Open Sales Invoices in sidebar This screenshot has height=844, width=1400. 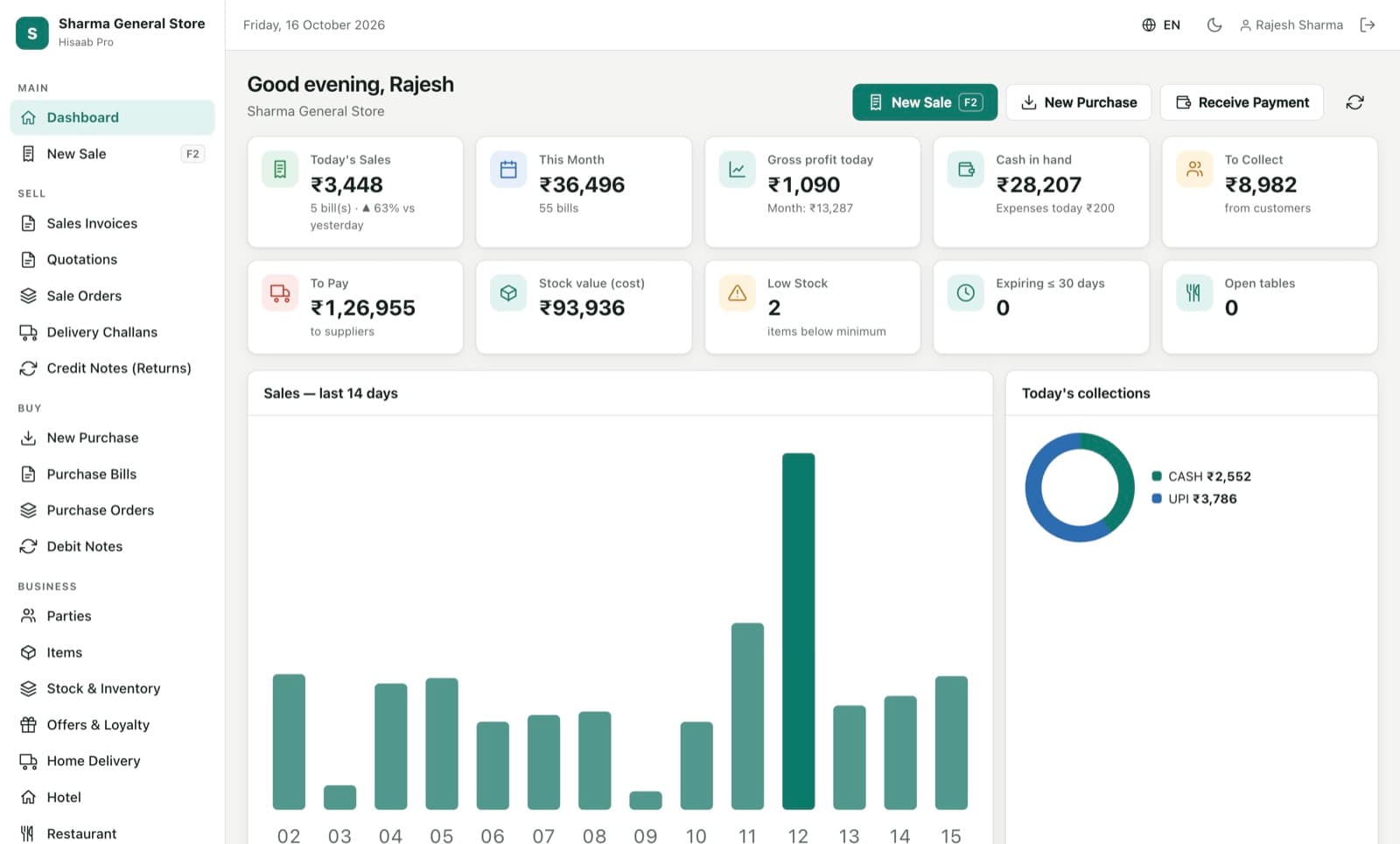(112, 223)
